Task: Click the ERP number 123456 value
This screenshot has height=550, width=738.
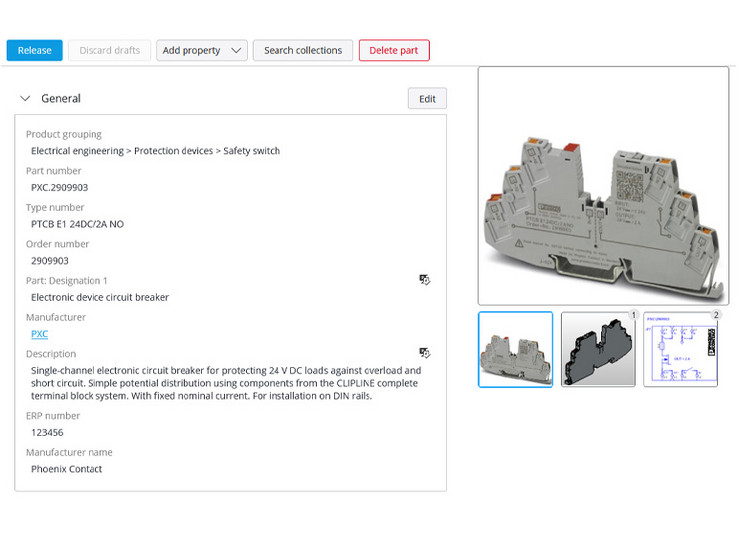Action: [49, 432]
